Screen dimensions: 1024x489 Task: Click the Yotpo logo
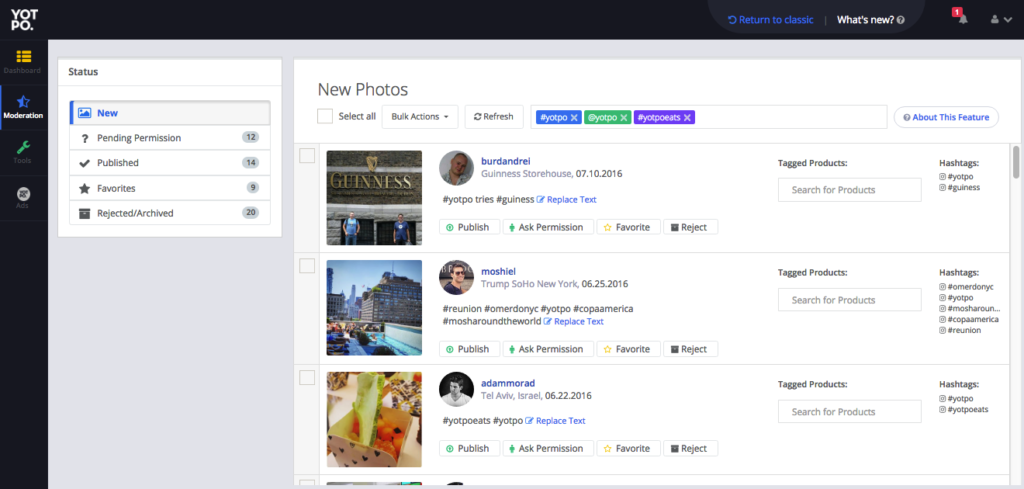click(23, 19)
